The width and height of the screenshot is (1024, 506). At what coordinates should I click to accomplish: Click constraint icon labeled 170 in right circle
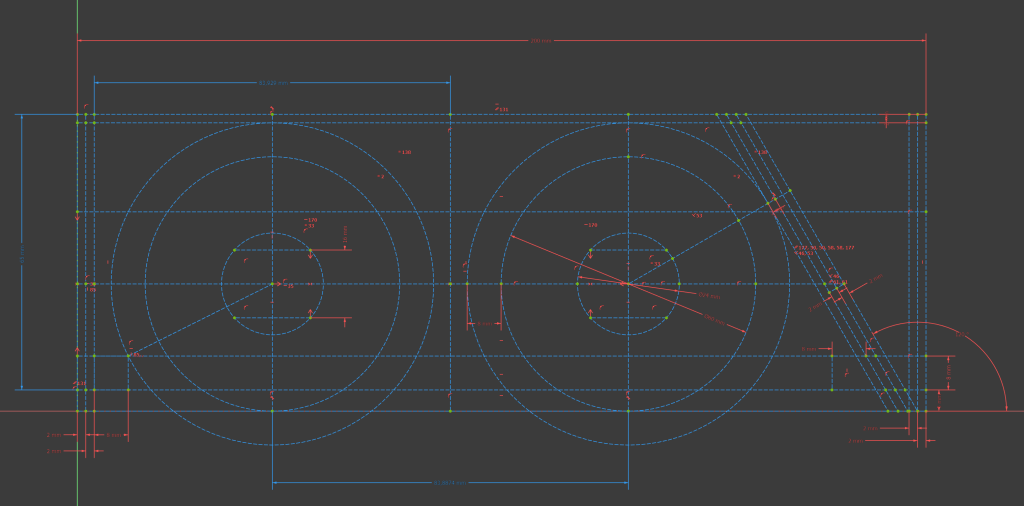(x=592, y=225)
